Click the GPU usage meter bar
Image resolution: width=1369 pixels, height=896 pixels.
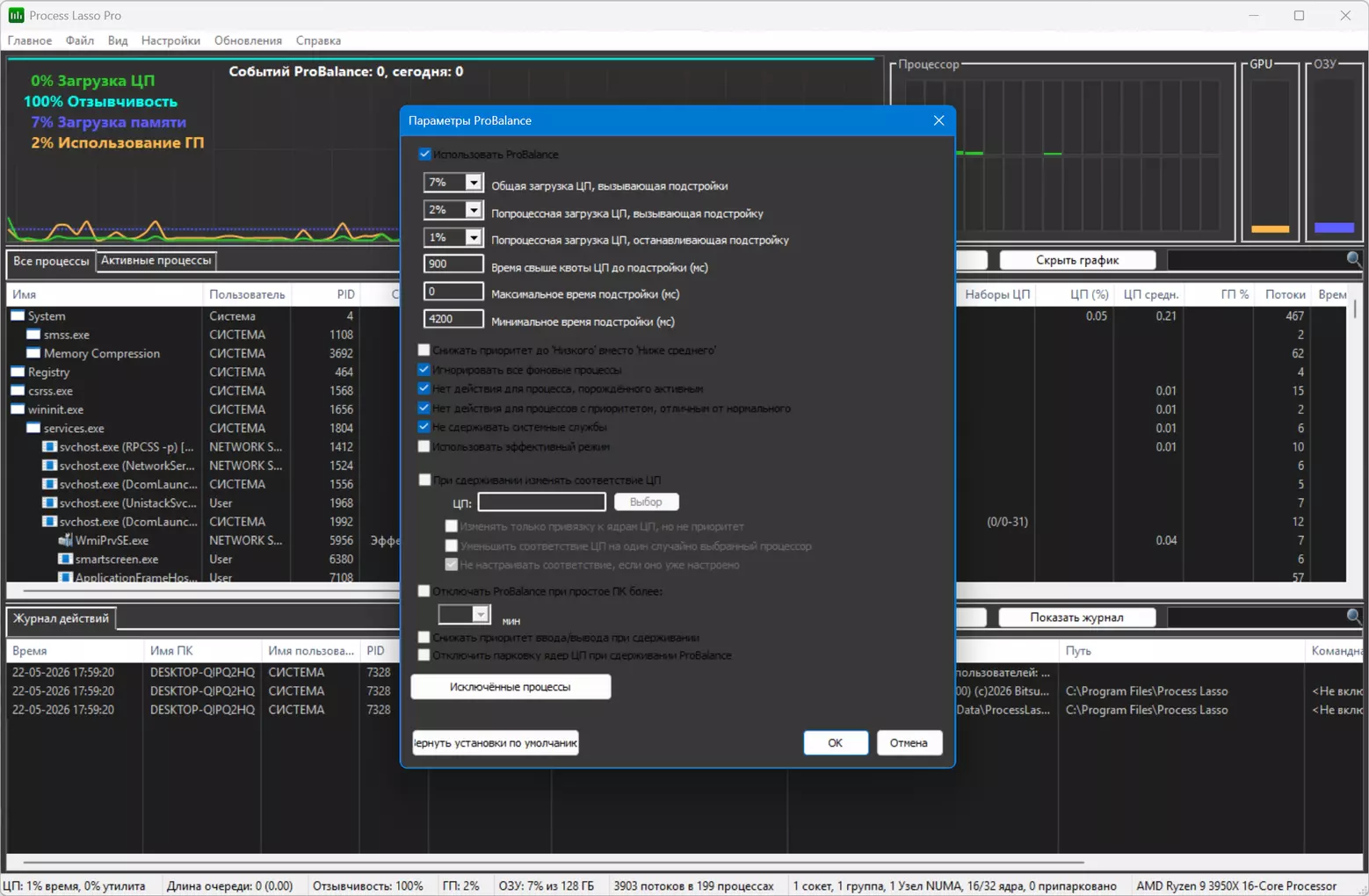tap(1270, 156)
